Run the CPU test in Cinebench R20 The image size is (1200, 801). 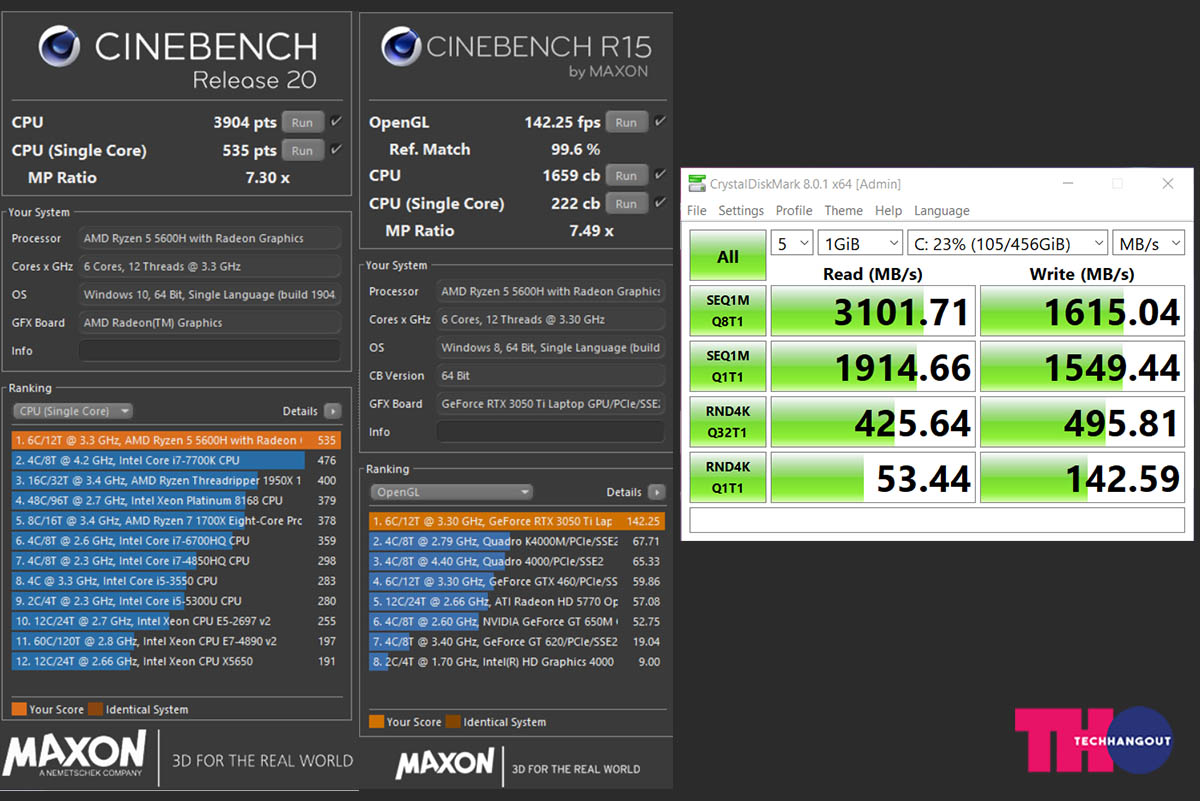pos(302,123)
